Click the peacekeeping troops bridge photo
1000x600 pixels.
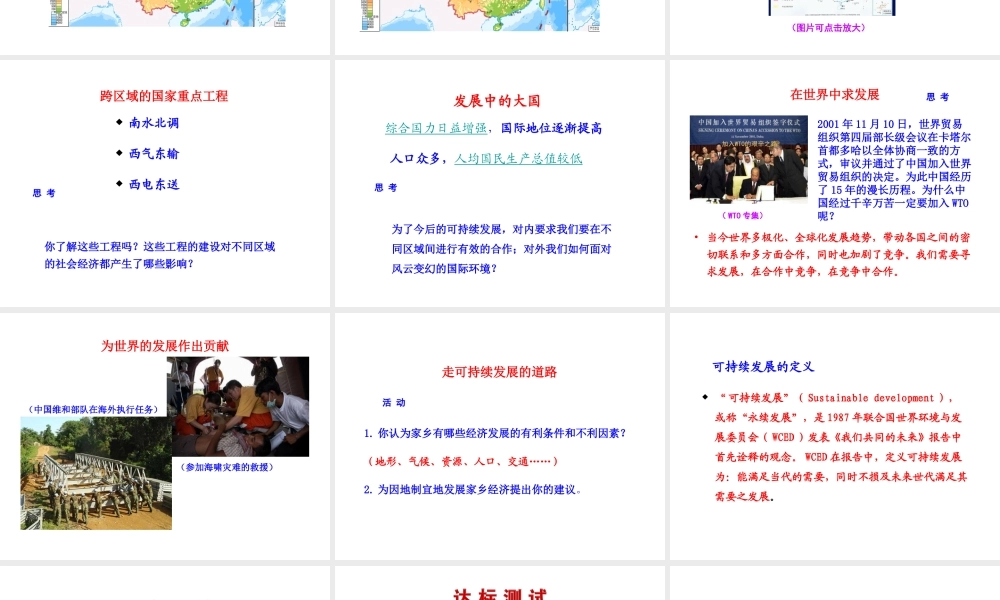point(96,473)
